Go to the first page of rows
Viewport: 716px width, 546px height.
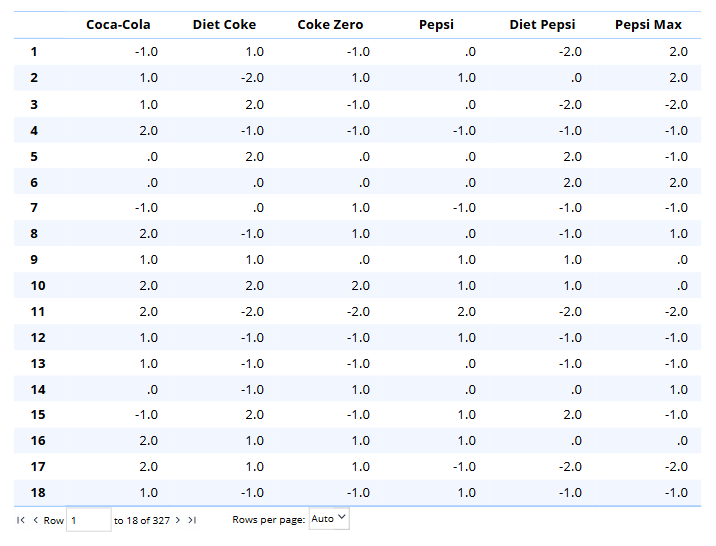click(x=21, y=520)
